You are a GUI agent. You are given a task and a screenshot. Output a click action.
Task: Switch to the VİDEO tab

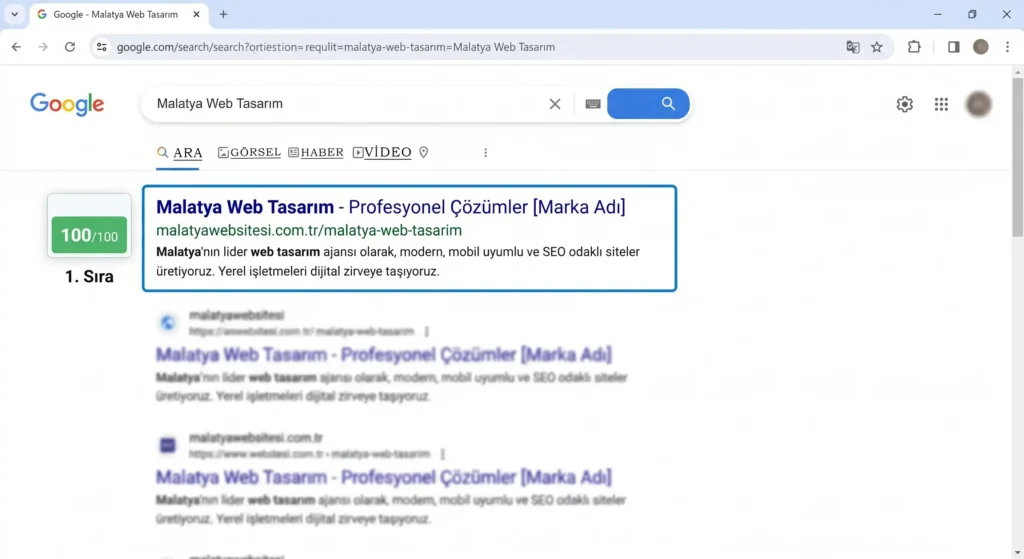(382, 153)
